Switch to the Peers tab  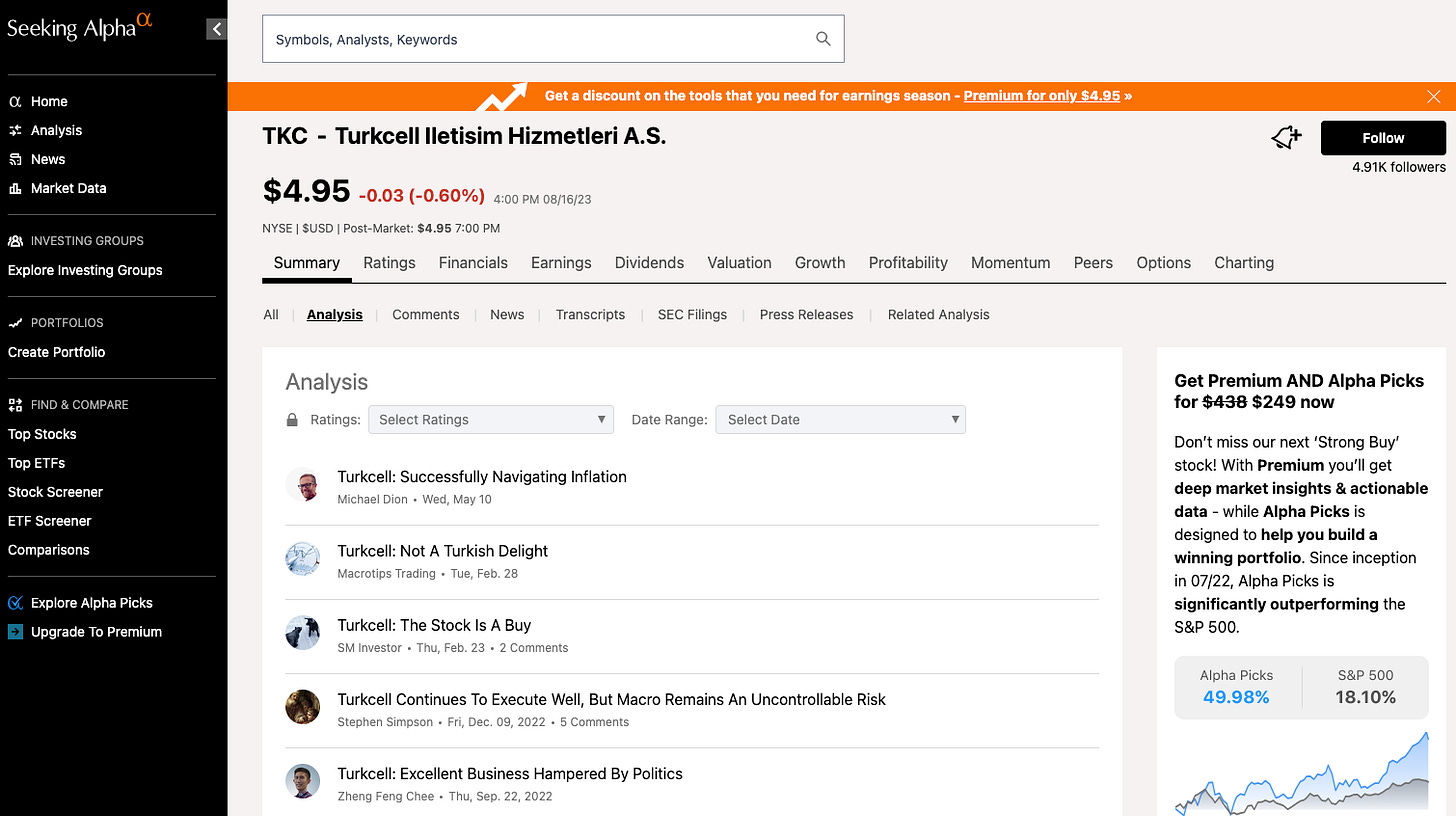coord(1093,263)
